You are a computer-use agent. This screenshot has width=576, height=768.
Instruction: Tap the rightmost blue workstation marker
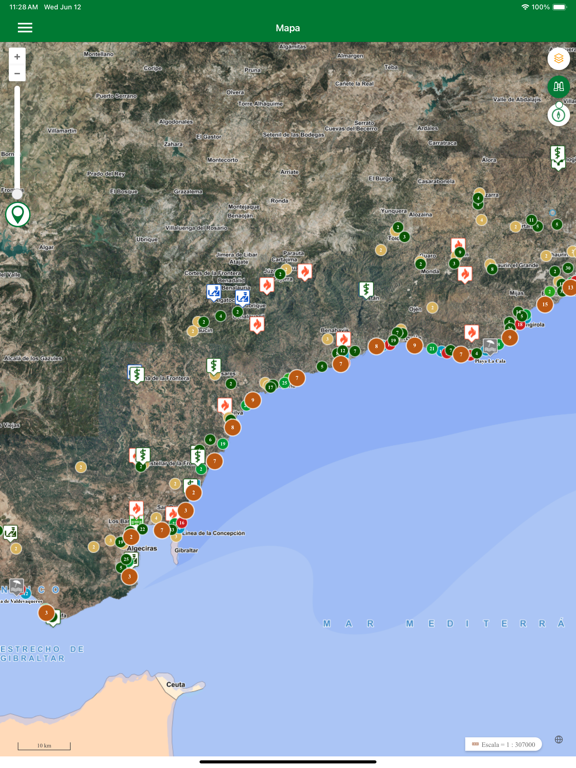(242, 298)
